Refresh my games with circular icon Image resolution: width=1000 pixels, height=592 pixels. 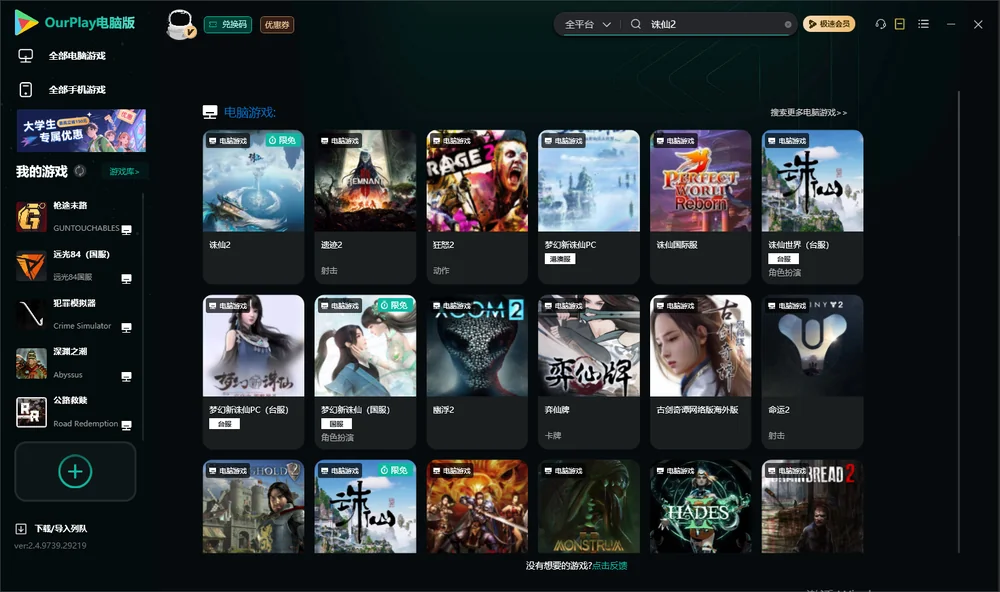click(x=80, y=171)
